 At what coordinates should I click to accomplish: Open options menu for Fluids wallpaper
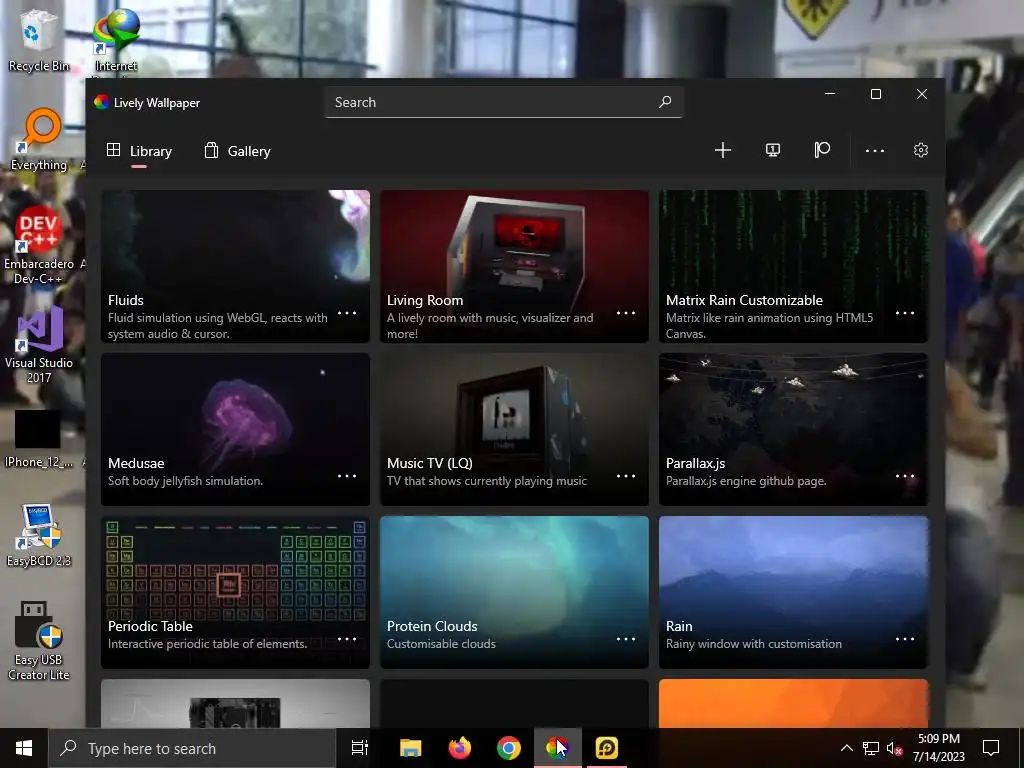[347, 313]
